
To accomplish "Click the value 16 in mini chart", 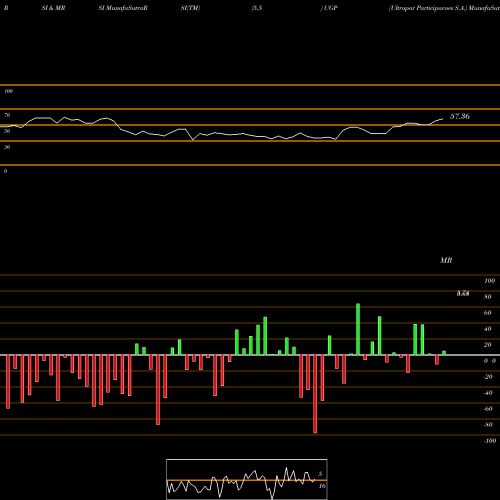I will click(322, 486).
